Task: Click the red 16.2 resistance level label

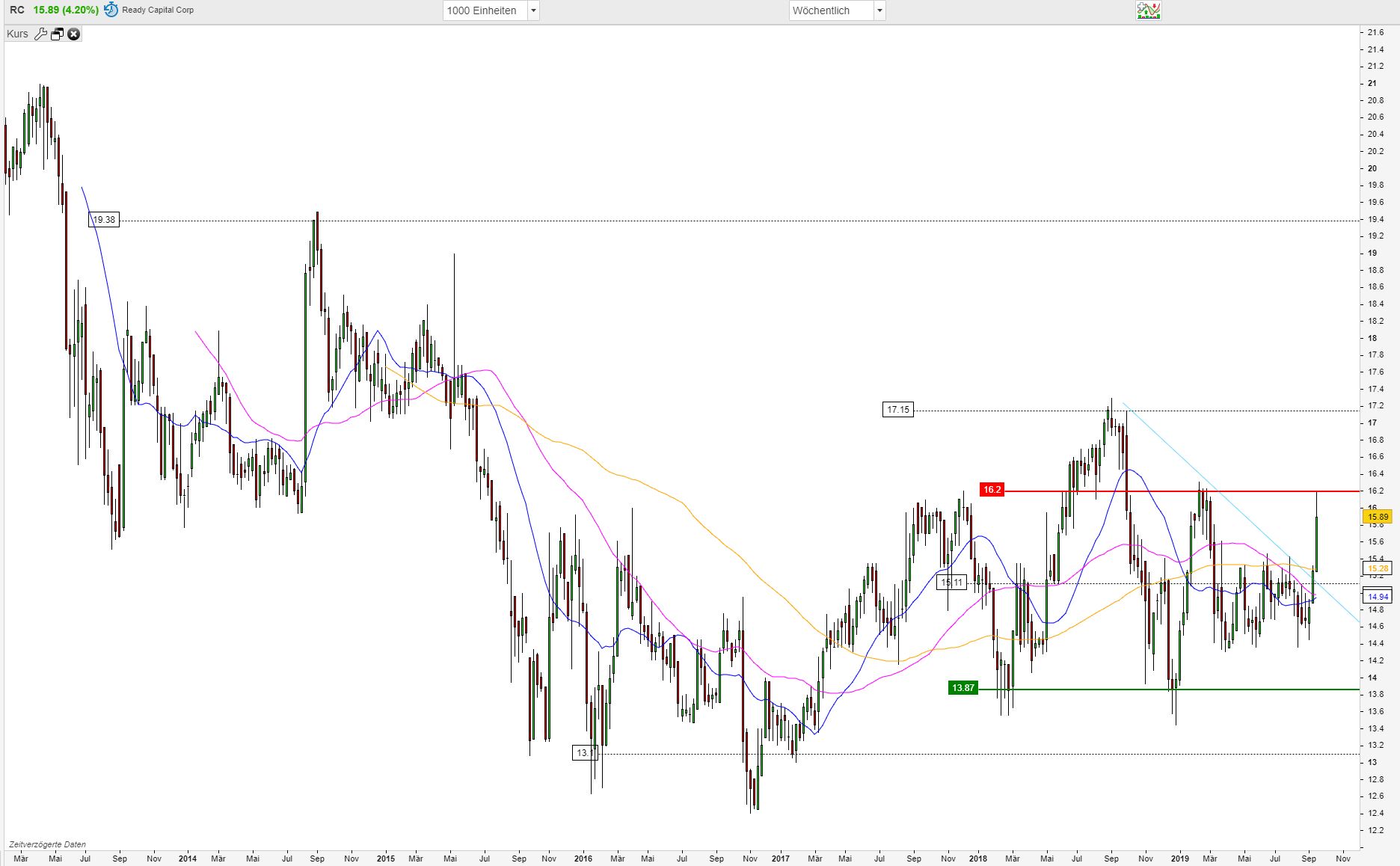Action: coord(992,489)
